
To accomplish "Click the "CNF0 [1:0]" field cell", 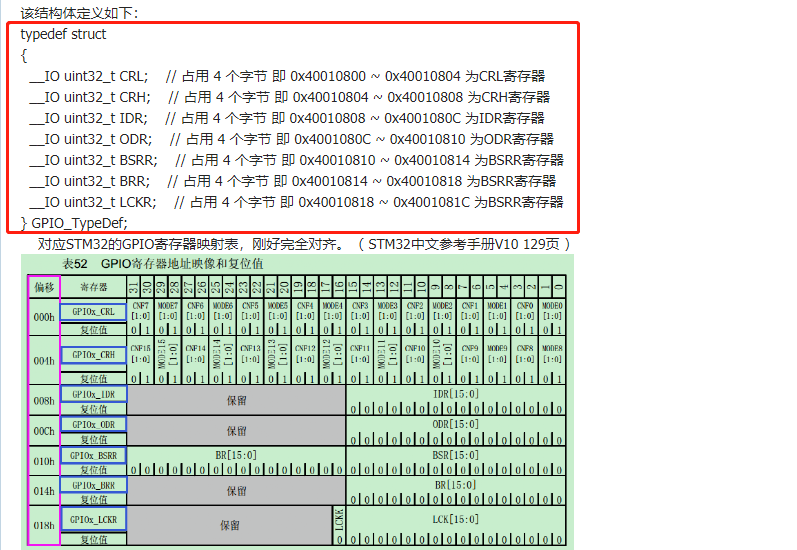I will 525,311.
